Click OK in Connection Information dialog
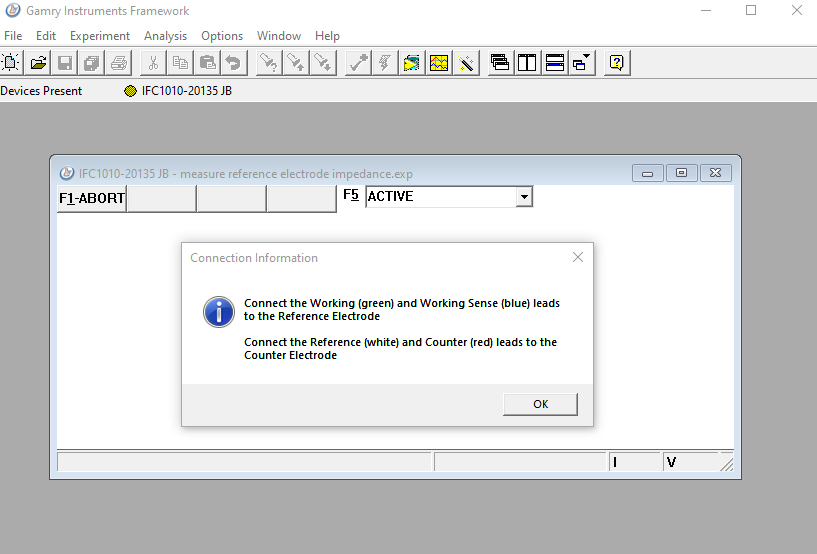 pyautogui.click(x=540, y=404)
